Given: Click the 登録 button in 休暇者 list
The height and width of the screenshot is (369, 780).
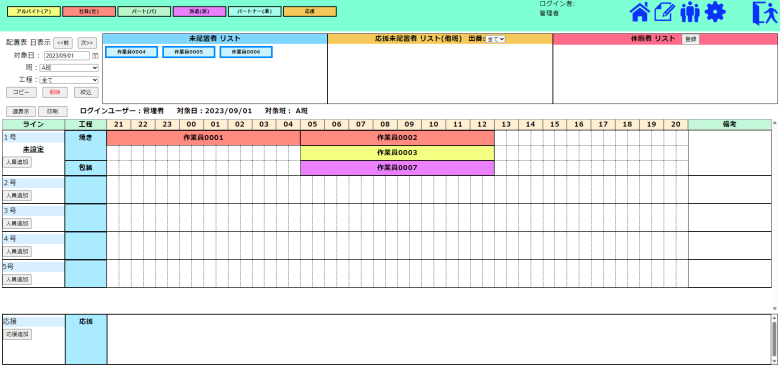Looking at the screenshot, I should [690, 39].
